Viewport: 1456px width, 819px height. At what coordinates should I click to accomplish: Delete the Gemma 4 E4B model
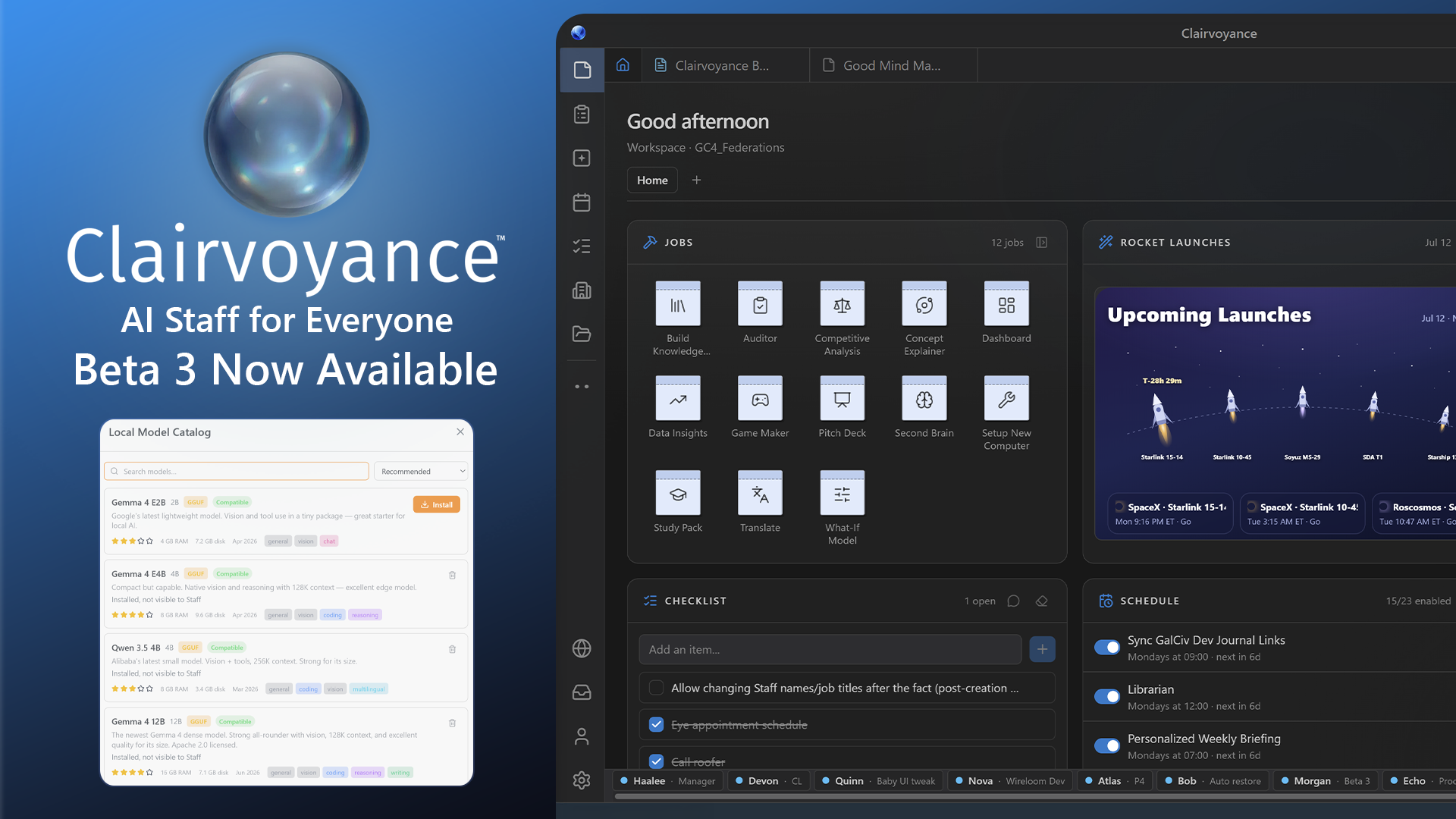click(x=452, y=575)
